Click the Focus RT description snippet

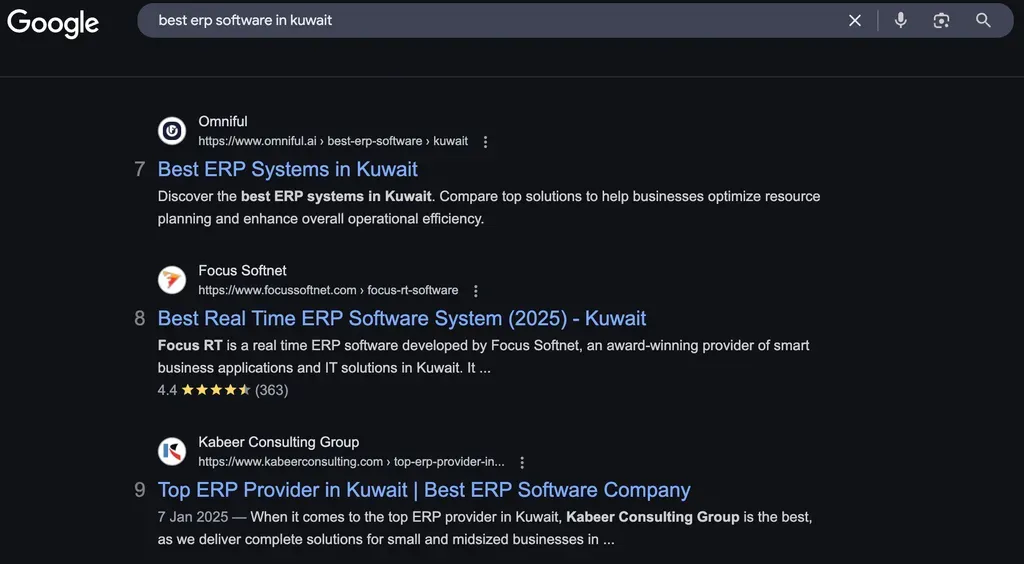click(484, 356)
